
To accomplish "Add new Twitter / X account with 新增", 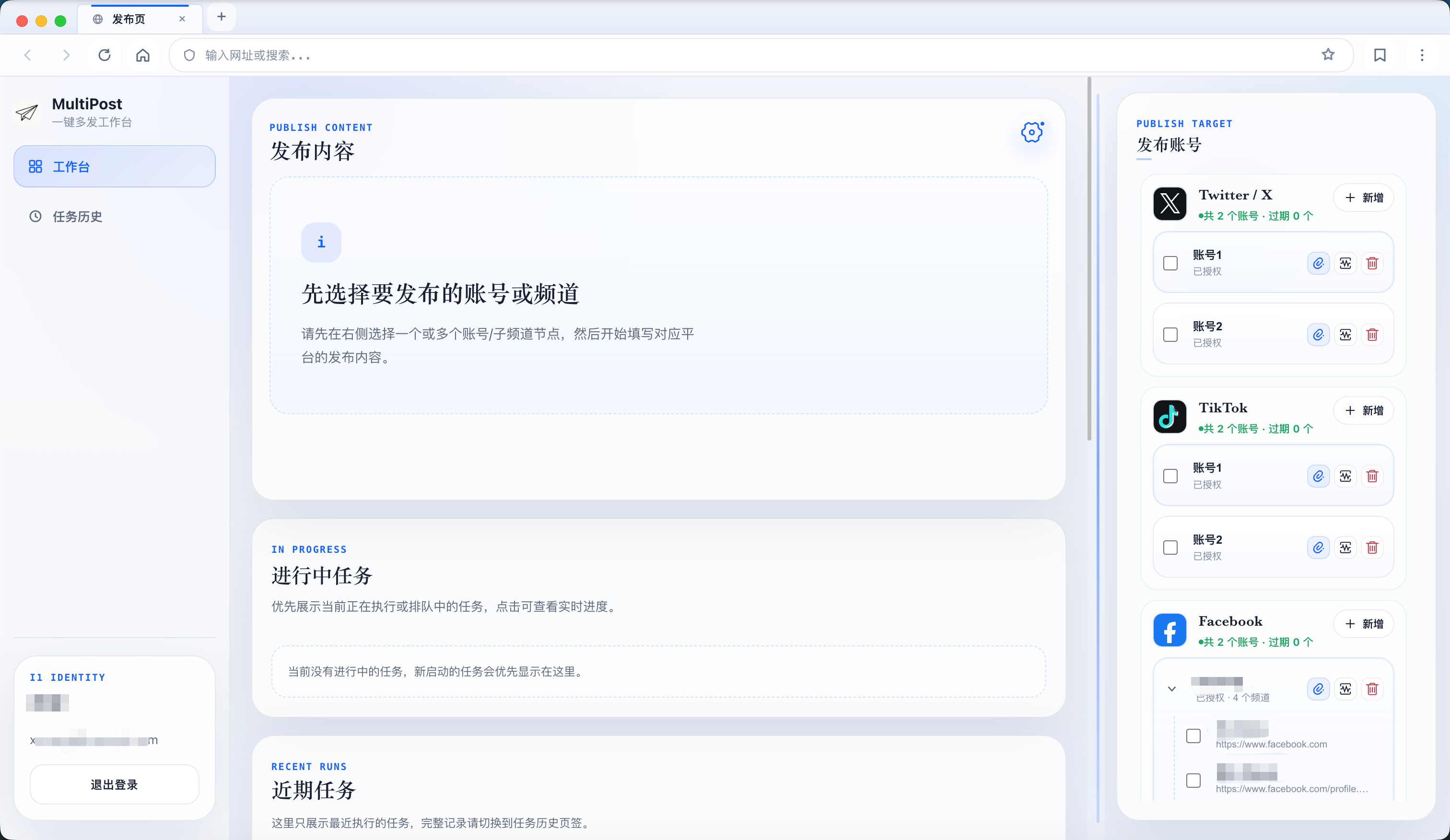I will 1363,198.
